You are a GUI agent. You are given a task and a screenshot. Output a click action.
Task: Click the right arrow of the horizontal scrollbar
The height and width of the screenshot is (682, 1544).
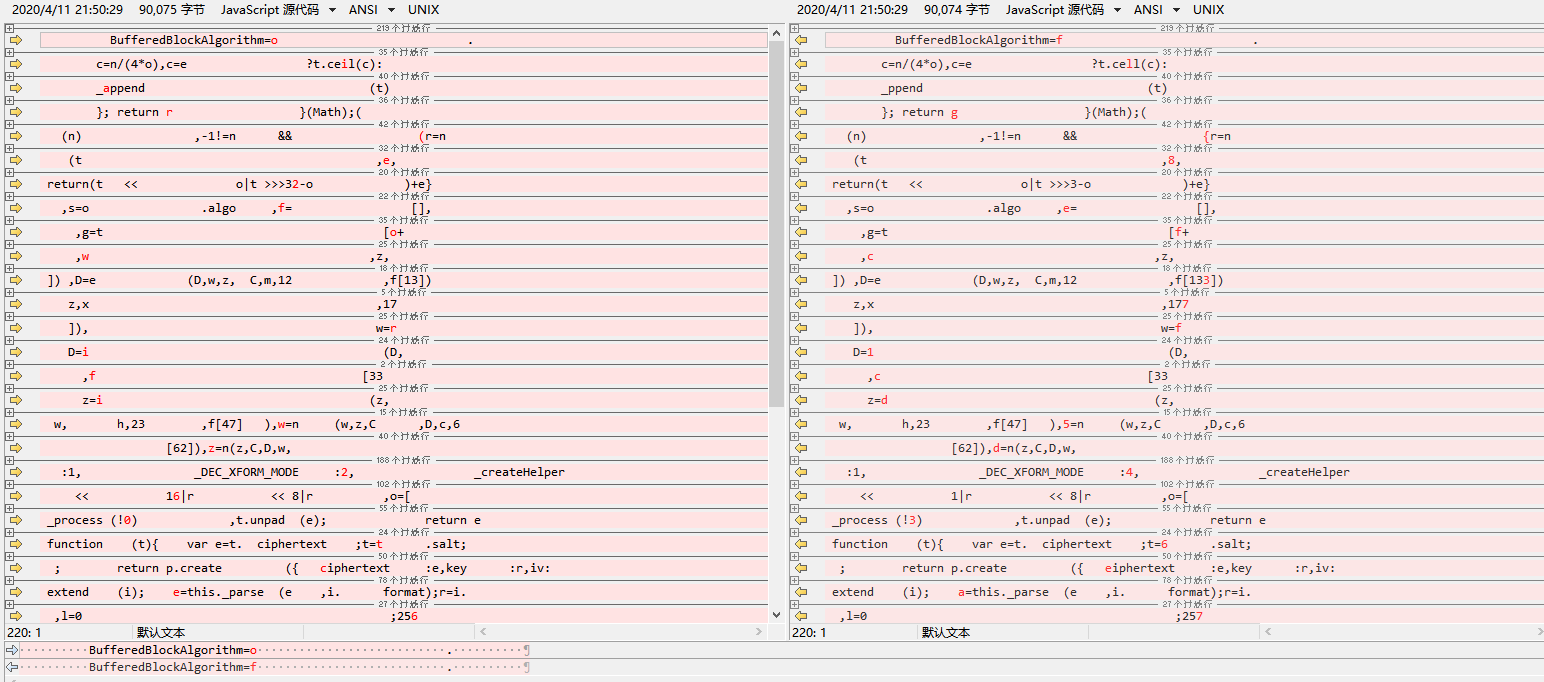pos(761,632)
